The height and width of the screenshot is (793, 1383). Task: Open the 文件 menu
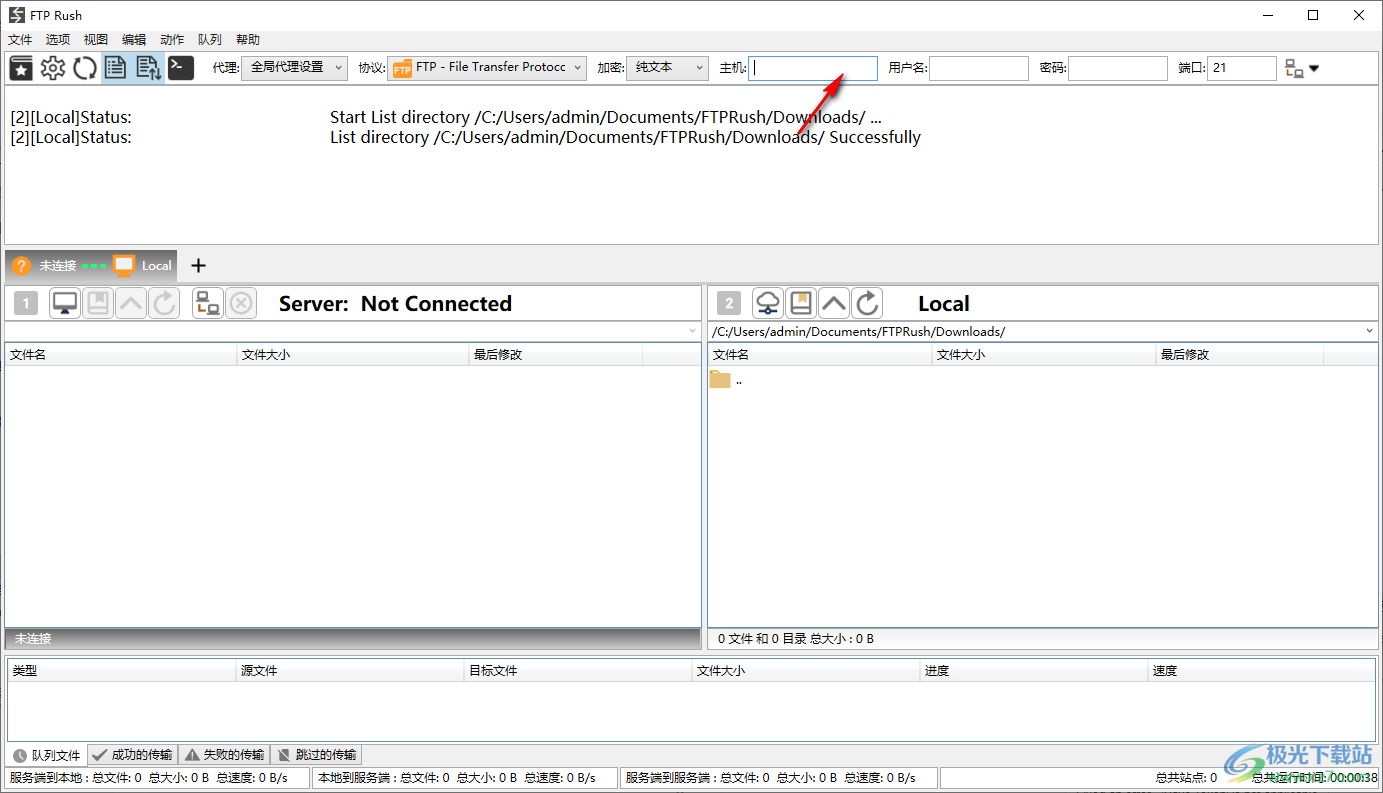click(x=20, y=40)
